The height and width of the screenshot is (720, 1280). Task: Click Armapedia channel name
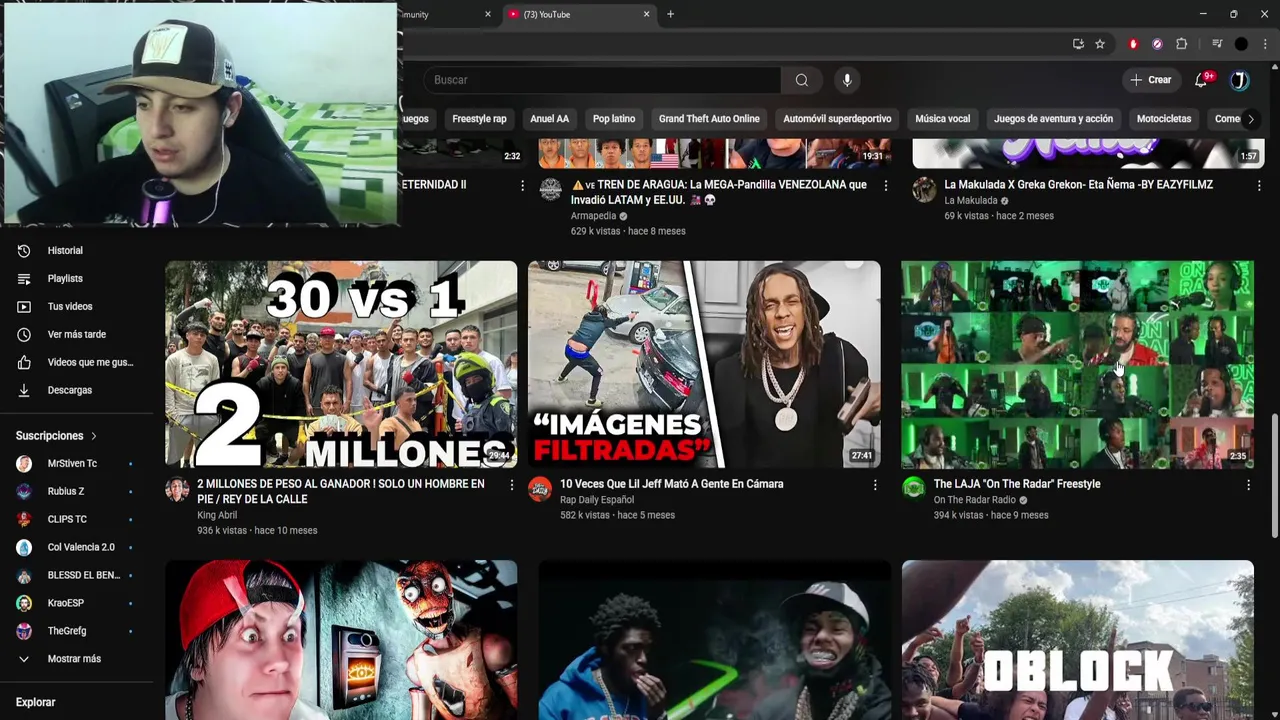(593, 216)
